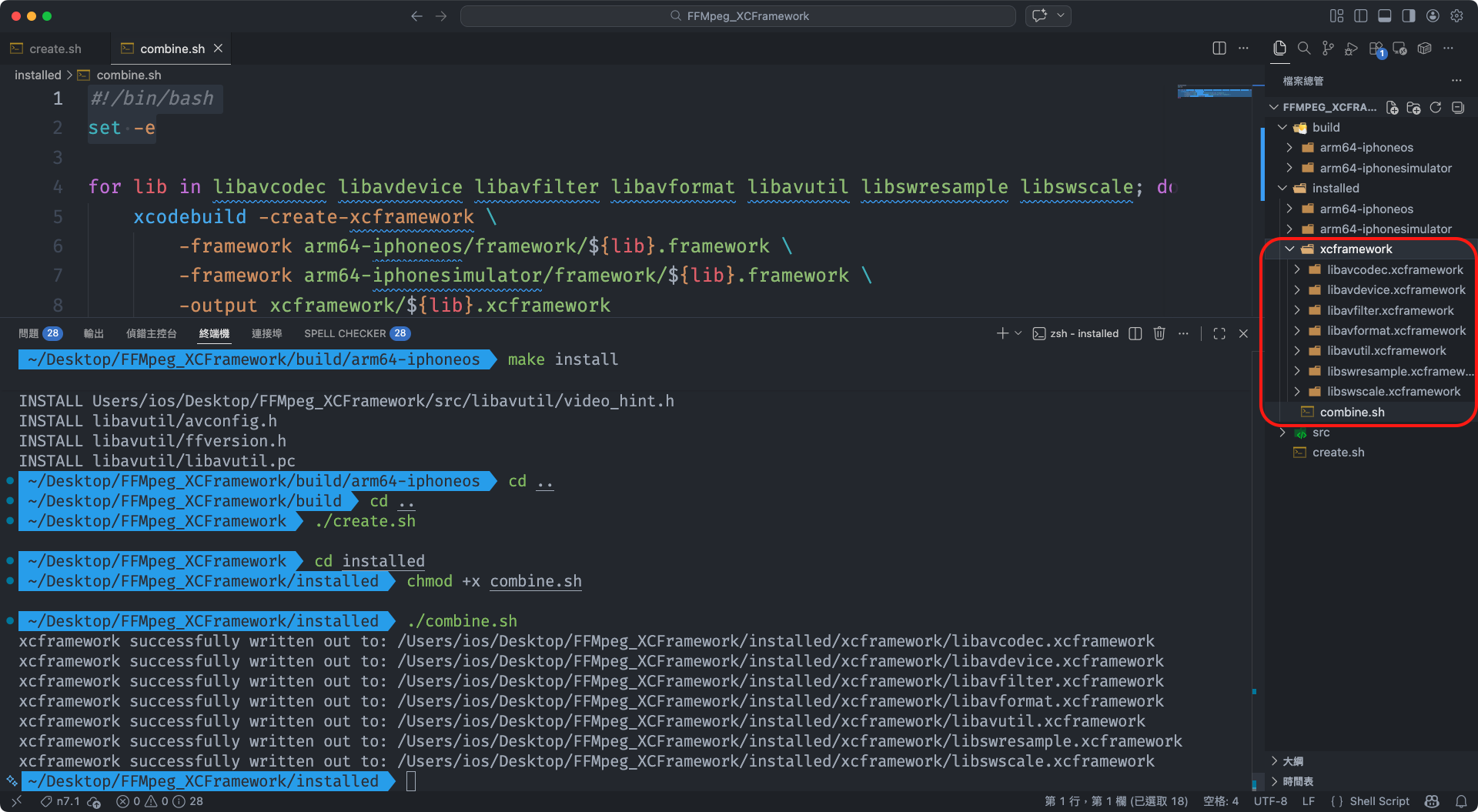Expand the libavcodec.xcframework folder
This screenshot has width=1478, height=812.
pos(1394,269)
